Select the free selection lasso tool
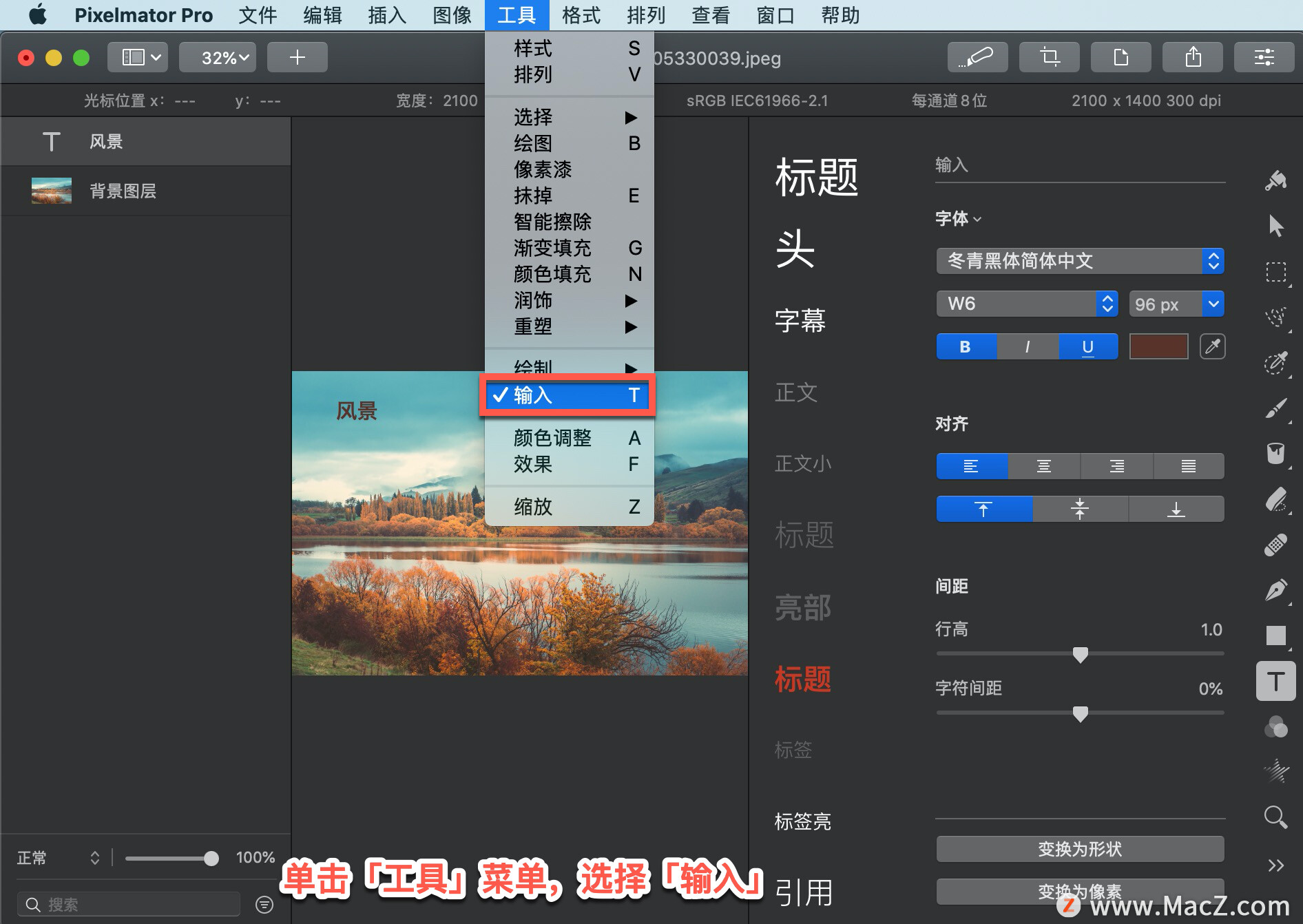 click(1275, 317)
